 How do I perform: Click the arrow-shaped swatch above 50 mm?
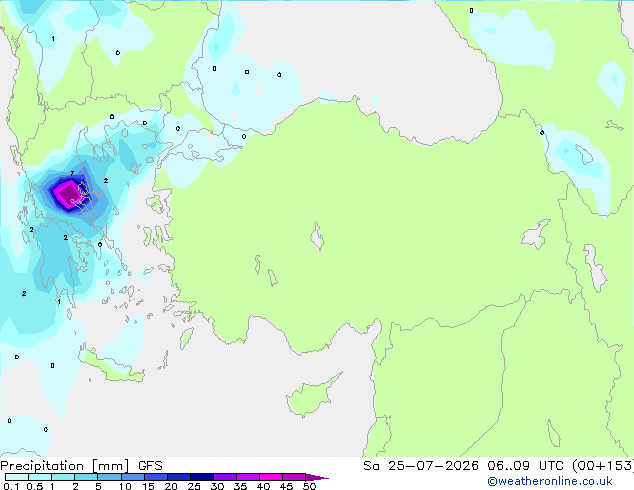[316, 477]
